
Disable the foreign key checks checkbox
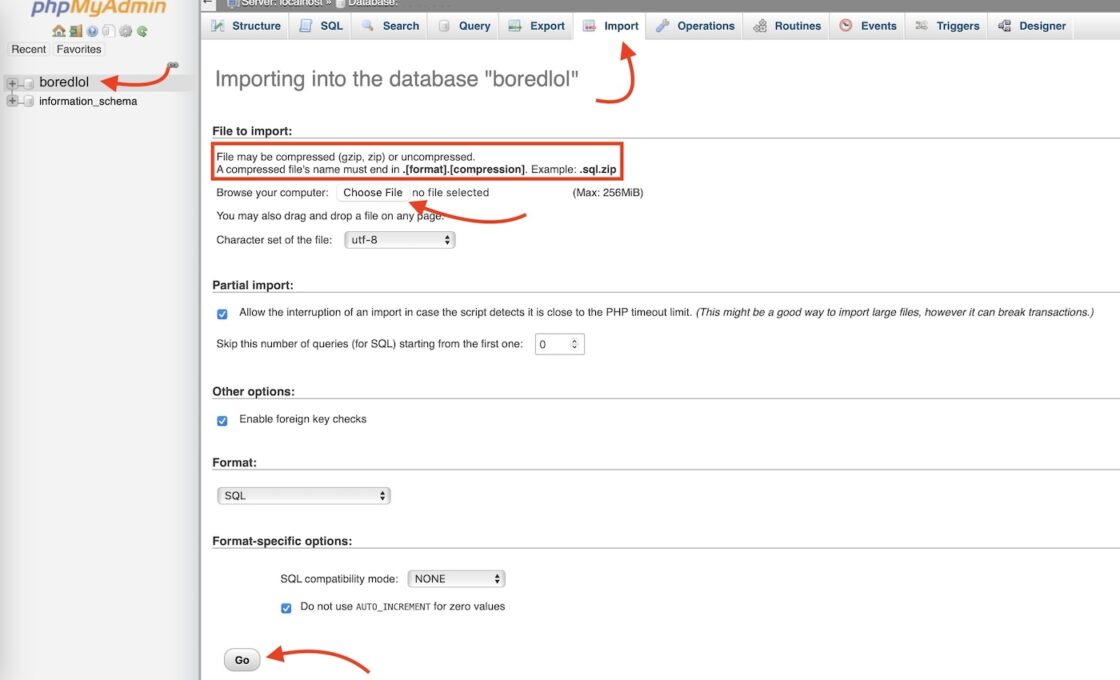point(222,420)
